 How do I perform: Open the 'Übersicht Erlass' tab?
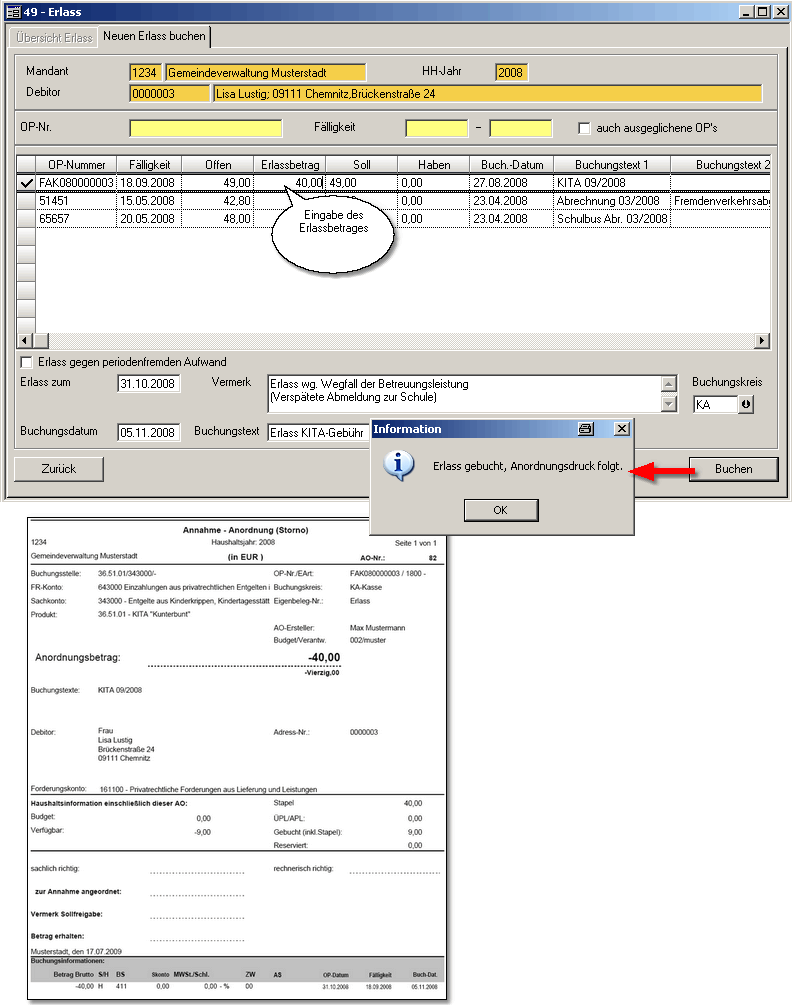tap(51, 37)
